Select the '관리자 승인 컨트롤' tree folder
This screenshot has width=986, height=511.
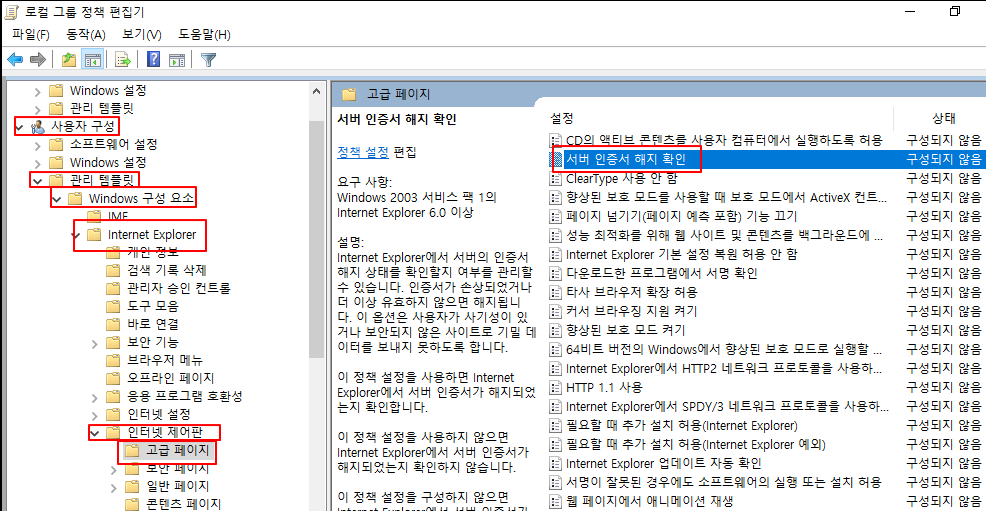179,288
